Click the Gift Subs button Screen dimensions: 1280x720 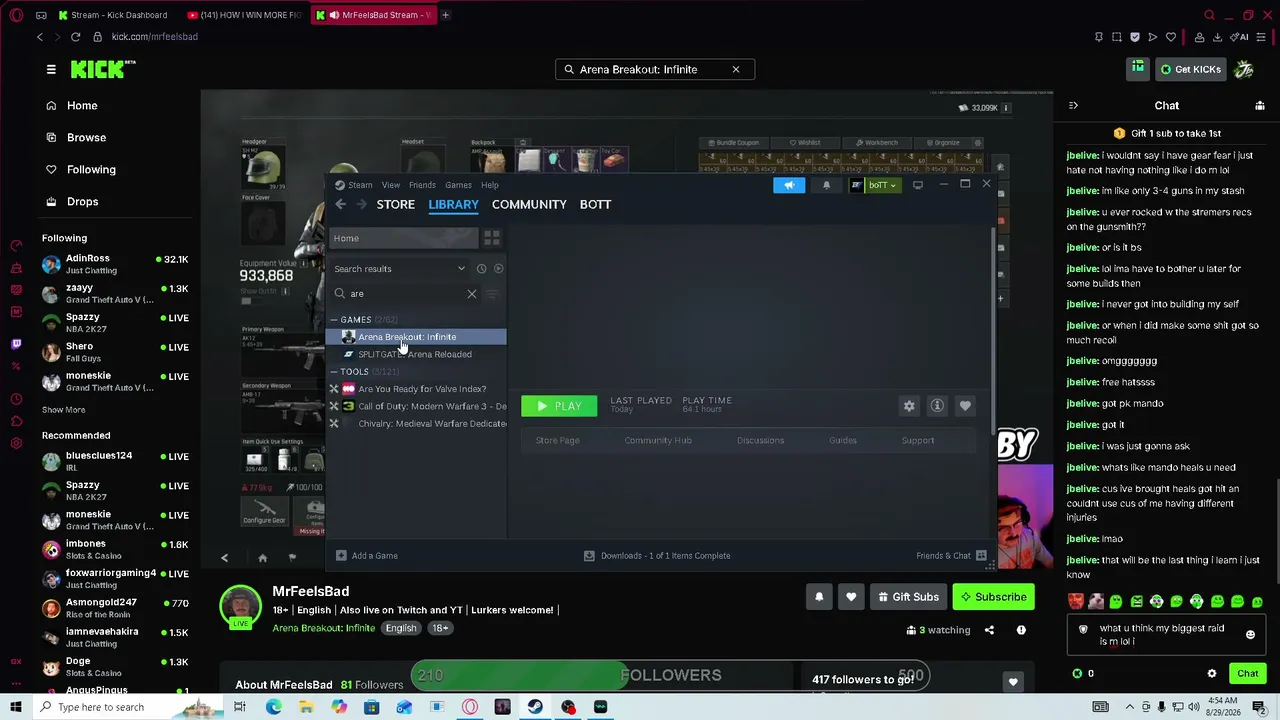pyautogui.click(x=908, y=597)
